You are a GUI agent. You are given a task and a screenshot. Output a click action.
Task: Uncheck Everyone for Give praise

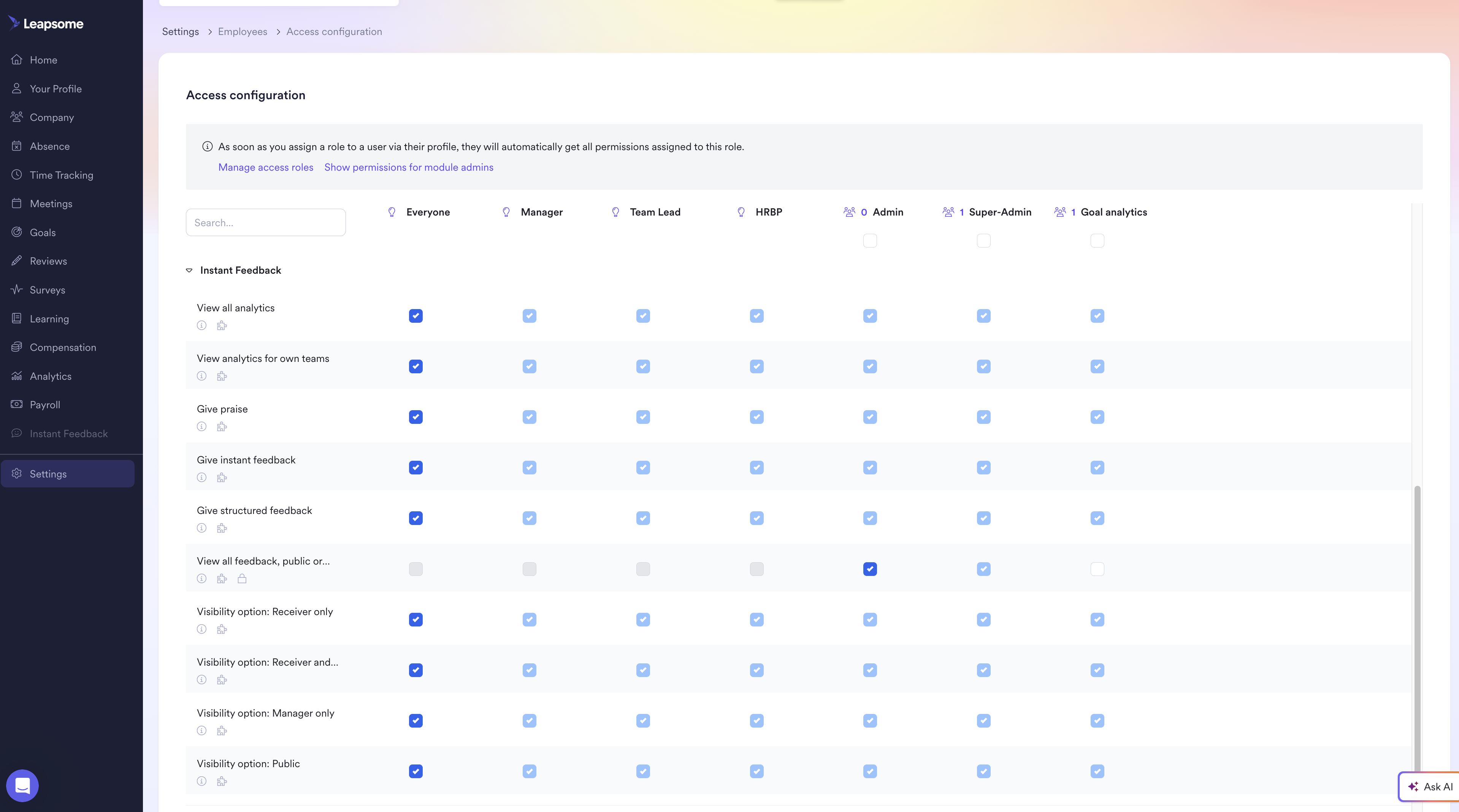[x=416, y=417]
